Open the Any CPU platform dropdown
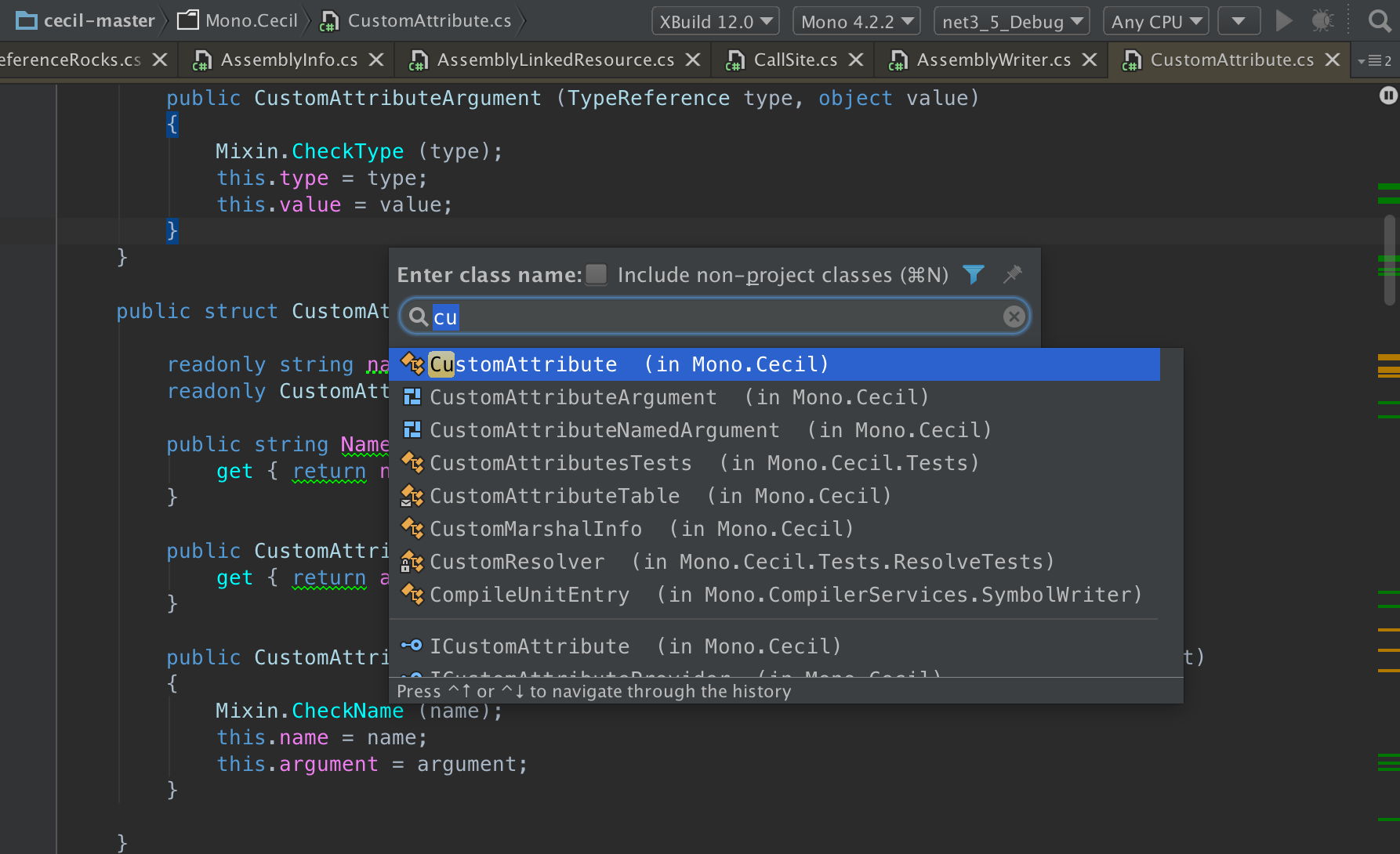This screenshot has width=1400, height=854. pos(1155,21)
